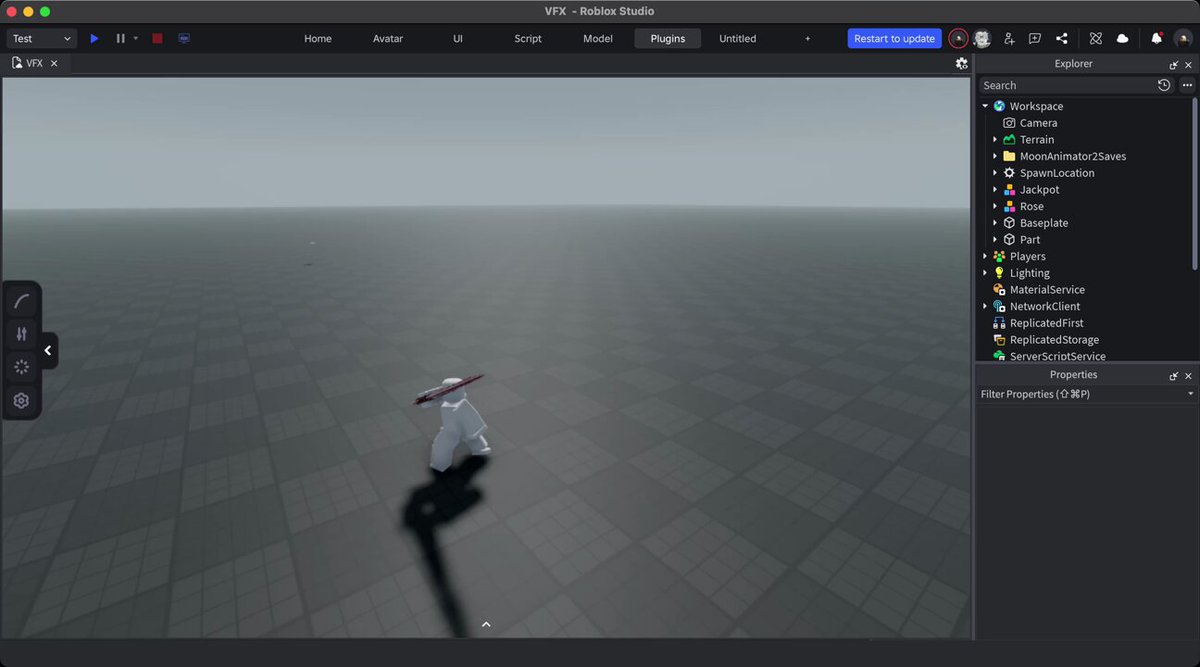Click the cloud icon in toolbar
Image resolution: width=1200 pixels, height=667 pixels.
[x=1122, y=38]
